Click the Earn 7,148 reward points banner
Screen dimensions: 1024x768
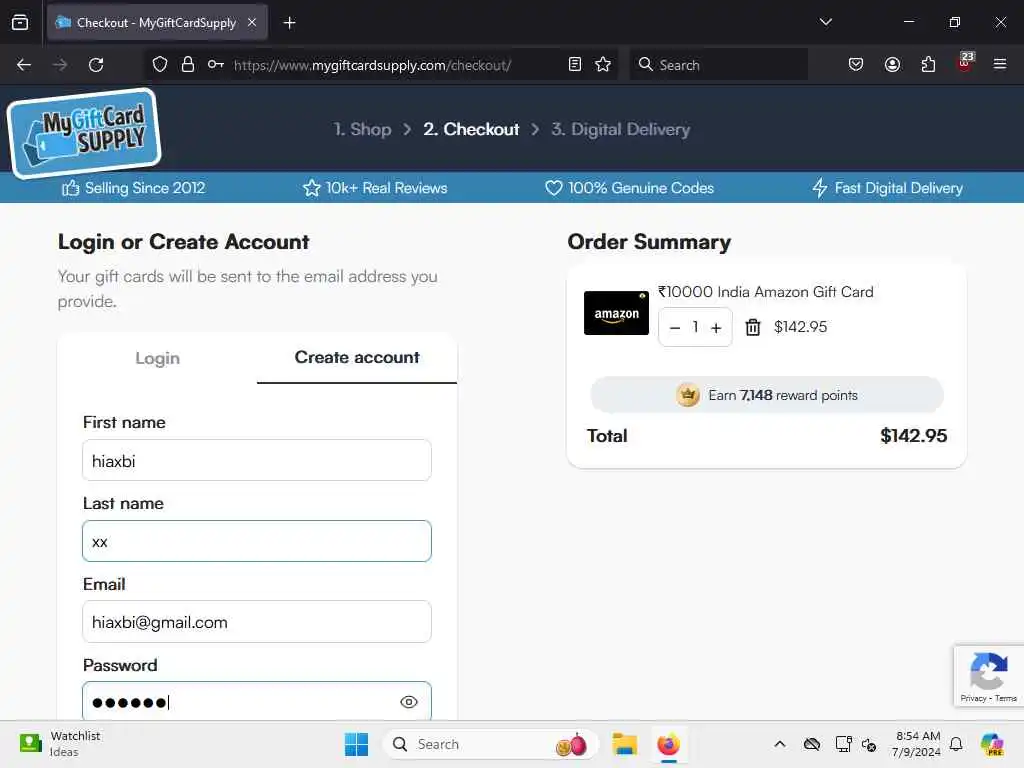click(767, 395)
